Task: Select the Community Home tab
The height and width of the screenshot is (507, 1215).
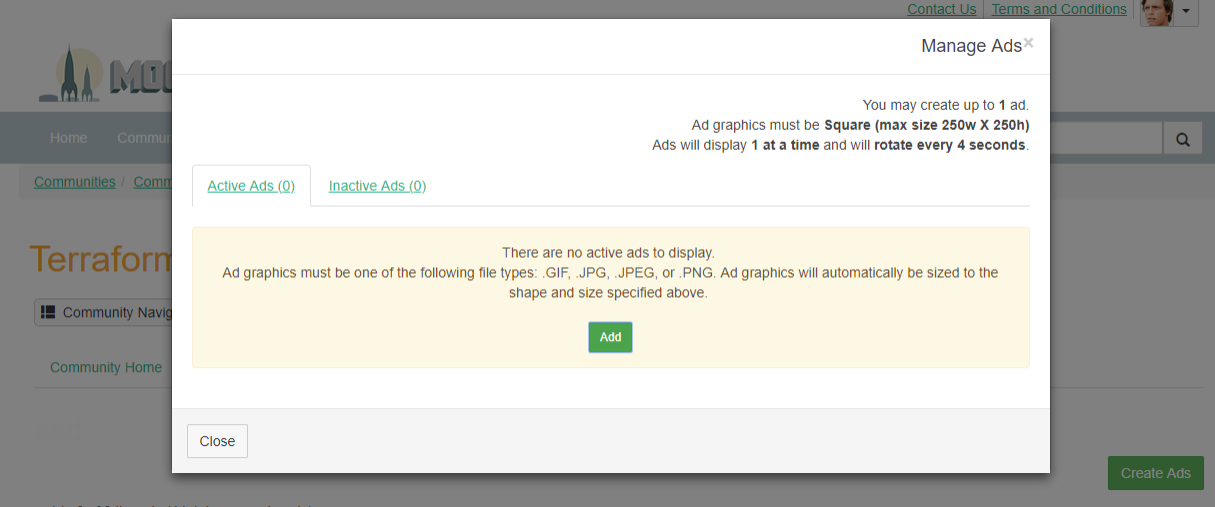Action: click(106, 367)
